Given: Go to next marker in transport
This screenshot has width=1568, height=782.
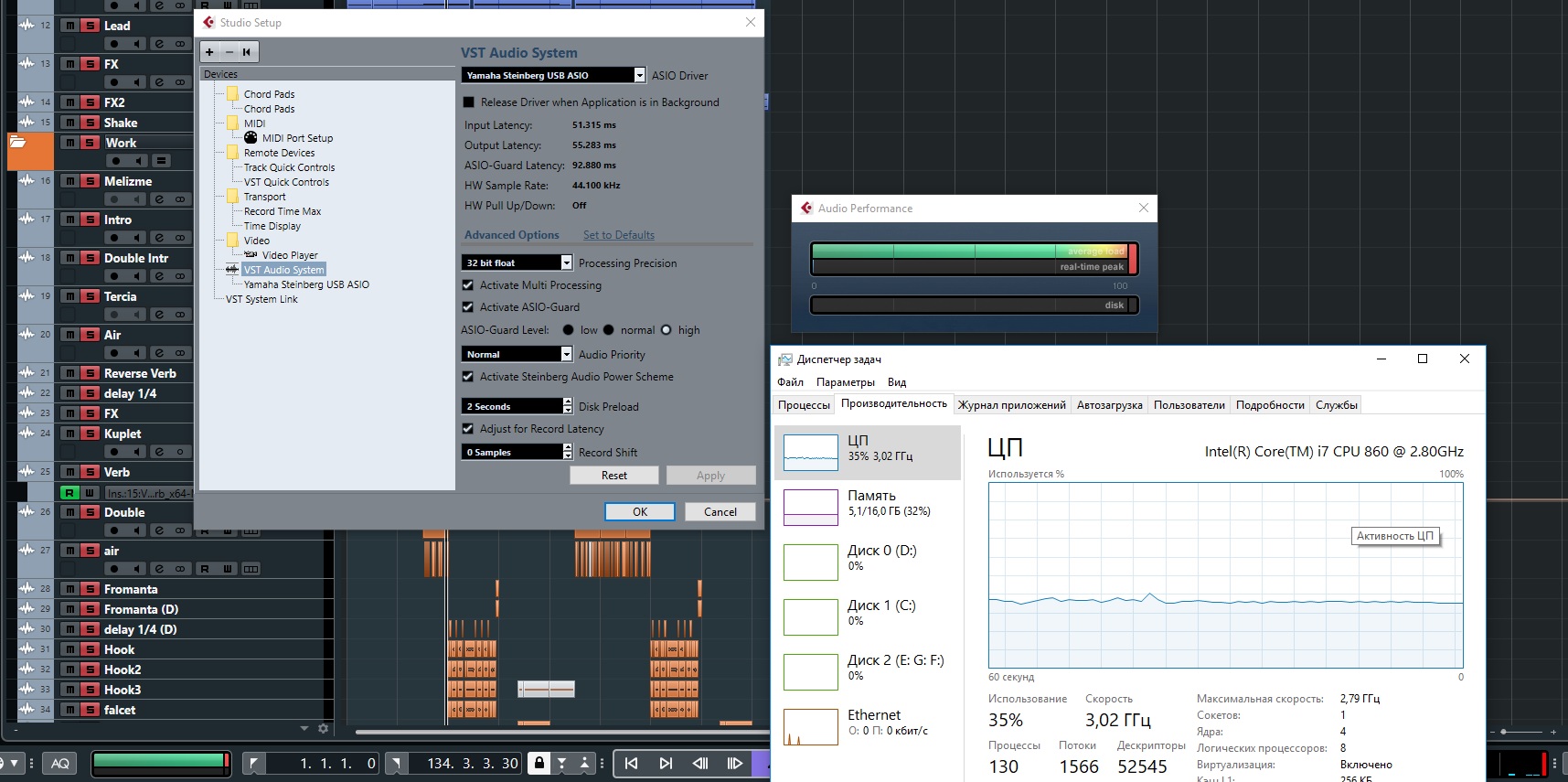Looking at the screenshot, I should coord(666,764).
